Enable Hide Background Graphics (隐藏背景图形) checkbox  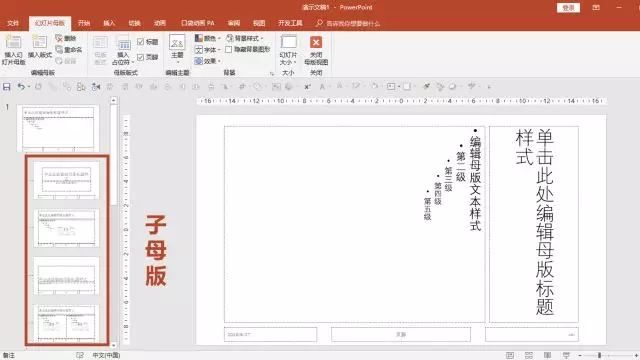[229, 49]
